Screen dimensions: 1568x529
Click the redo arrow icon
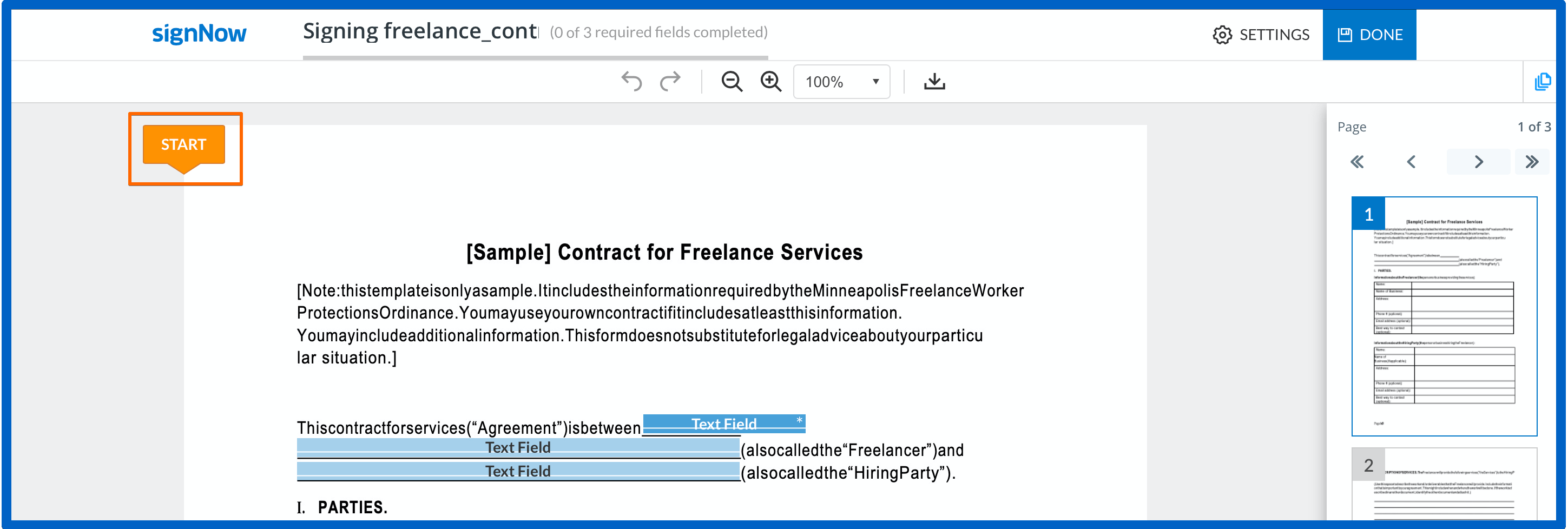coord(670,82)
